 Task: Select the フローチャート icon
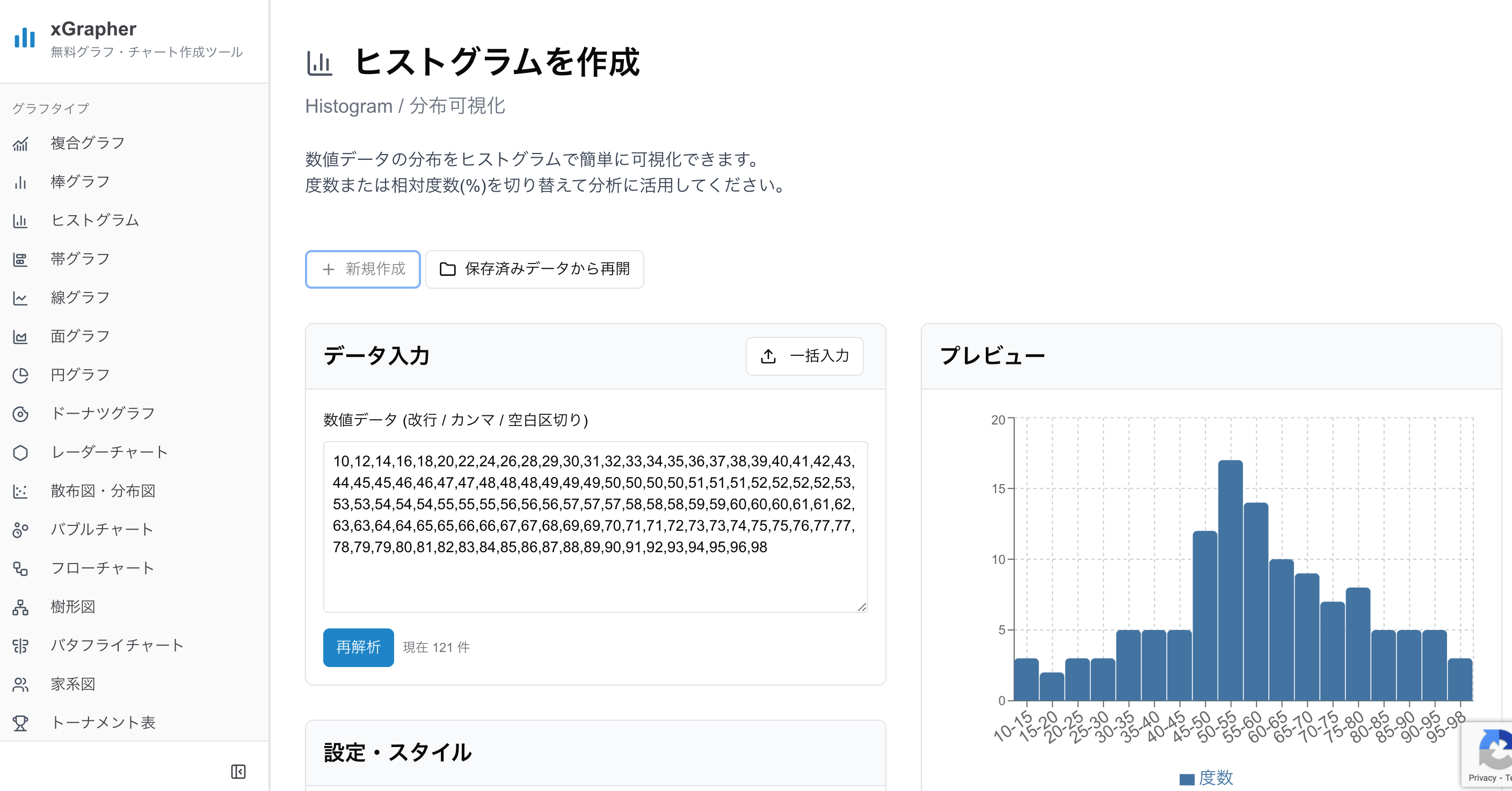(x=21, y=568)
